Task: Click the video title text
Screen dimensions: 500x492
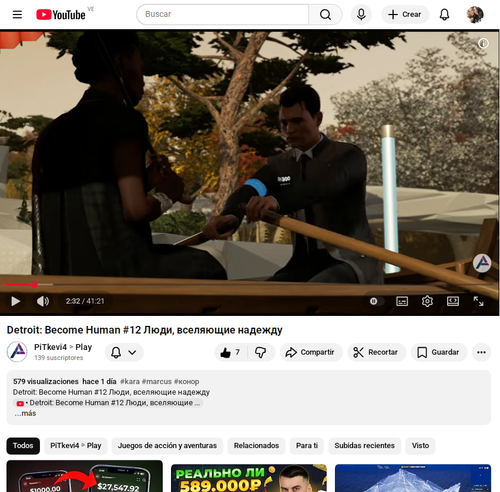Action: 145,330
